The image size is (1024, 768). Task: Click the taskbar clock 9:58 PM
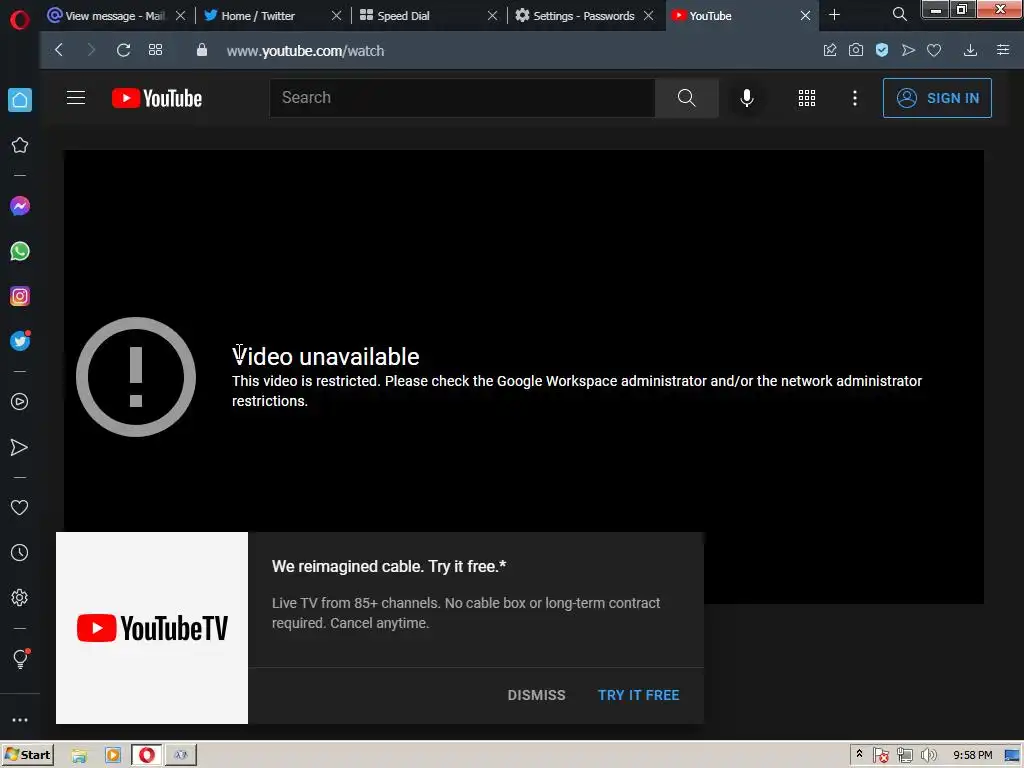point(972,755)
